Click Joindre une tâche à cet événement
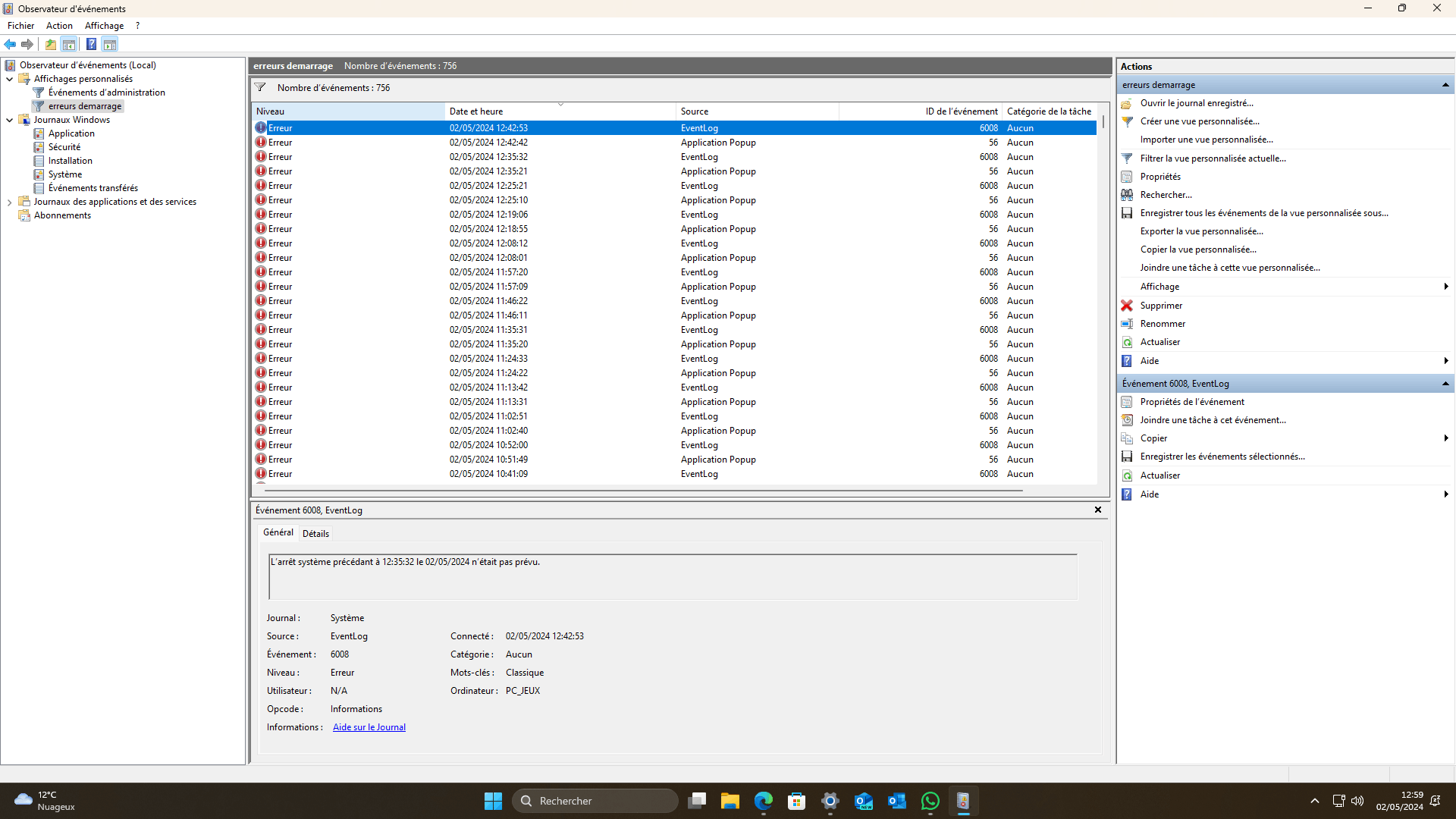 click(1213, 420)
